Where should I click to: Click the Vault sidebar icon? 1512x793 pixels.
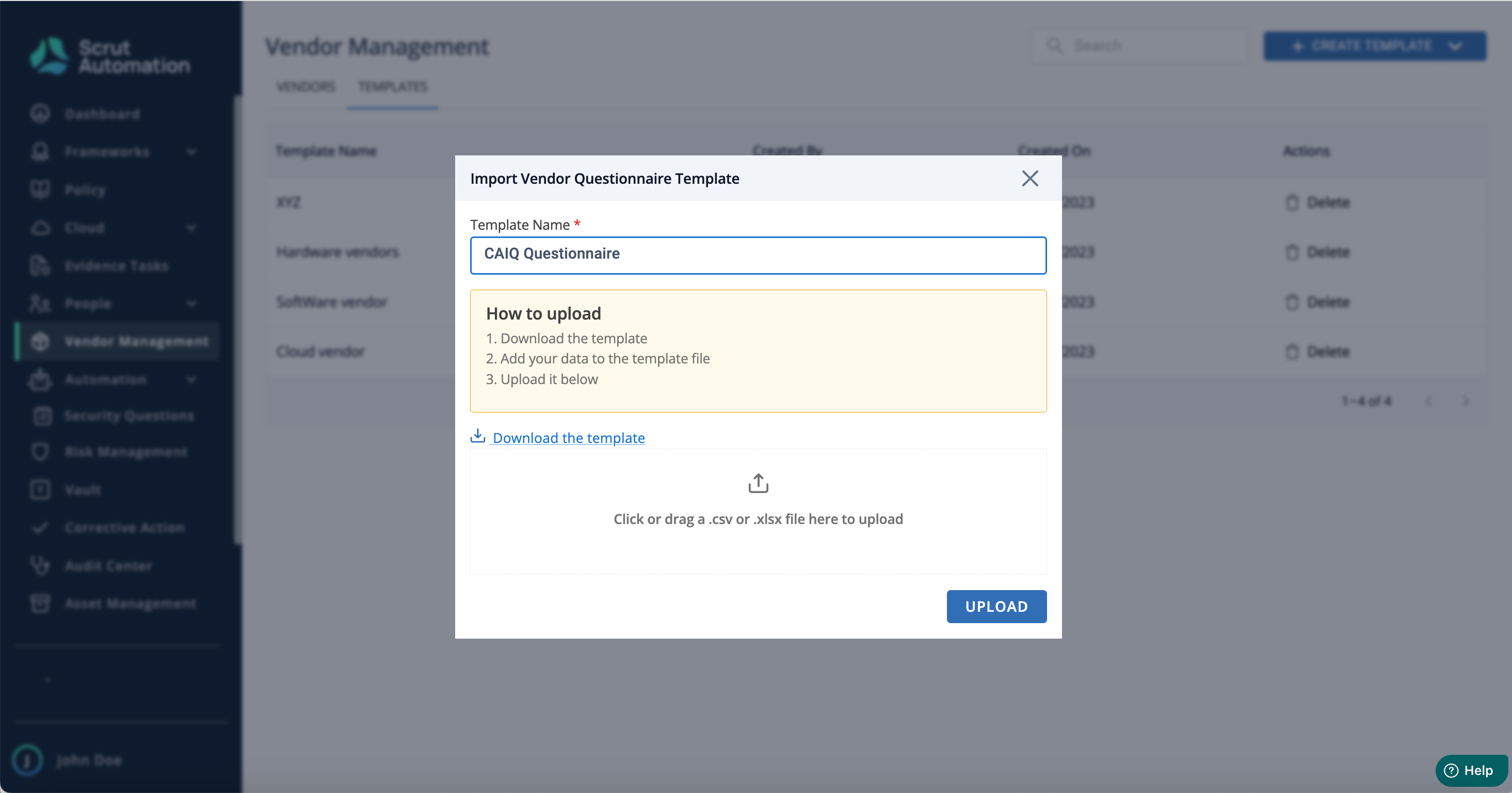coord(40,489)
